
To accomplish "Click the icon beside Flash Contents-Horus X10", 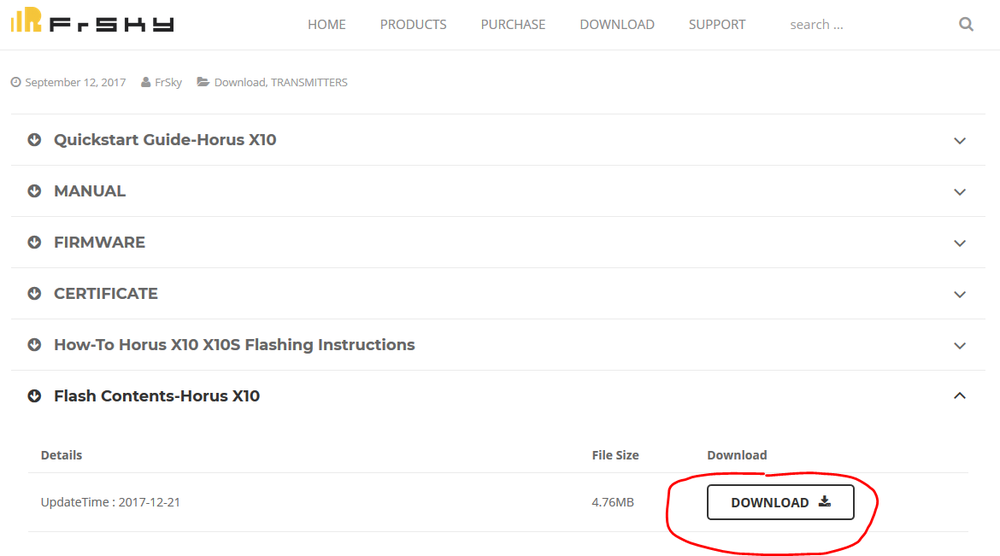I will (x=34, y=396).
